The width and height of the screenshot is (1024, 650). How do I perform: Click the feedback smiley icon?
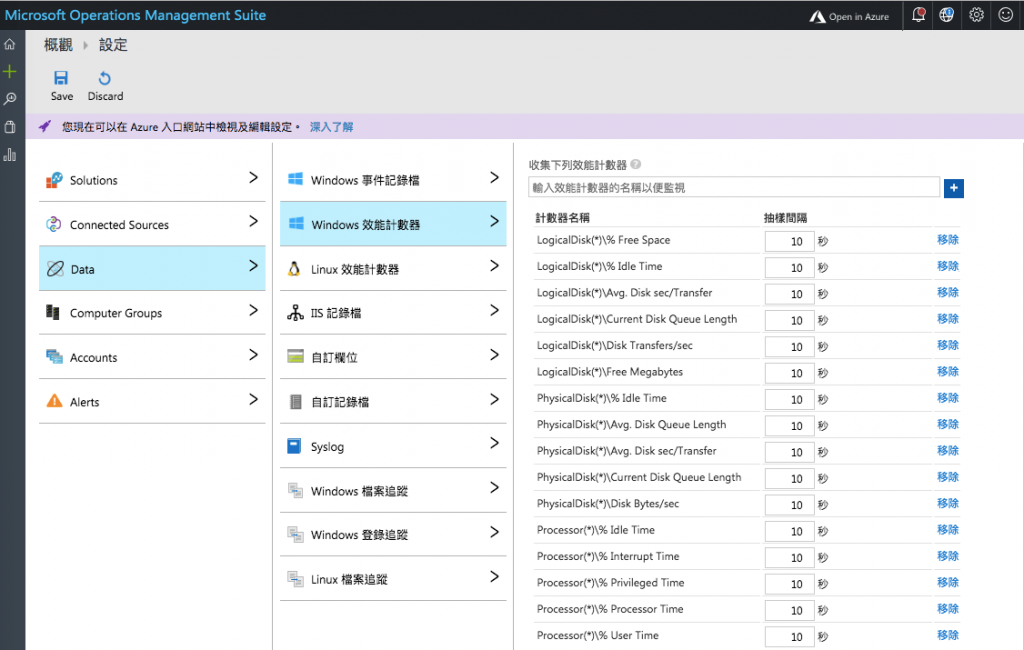1005,14
